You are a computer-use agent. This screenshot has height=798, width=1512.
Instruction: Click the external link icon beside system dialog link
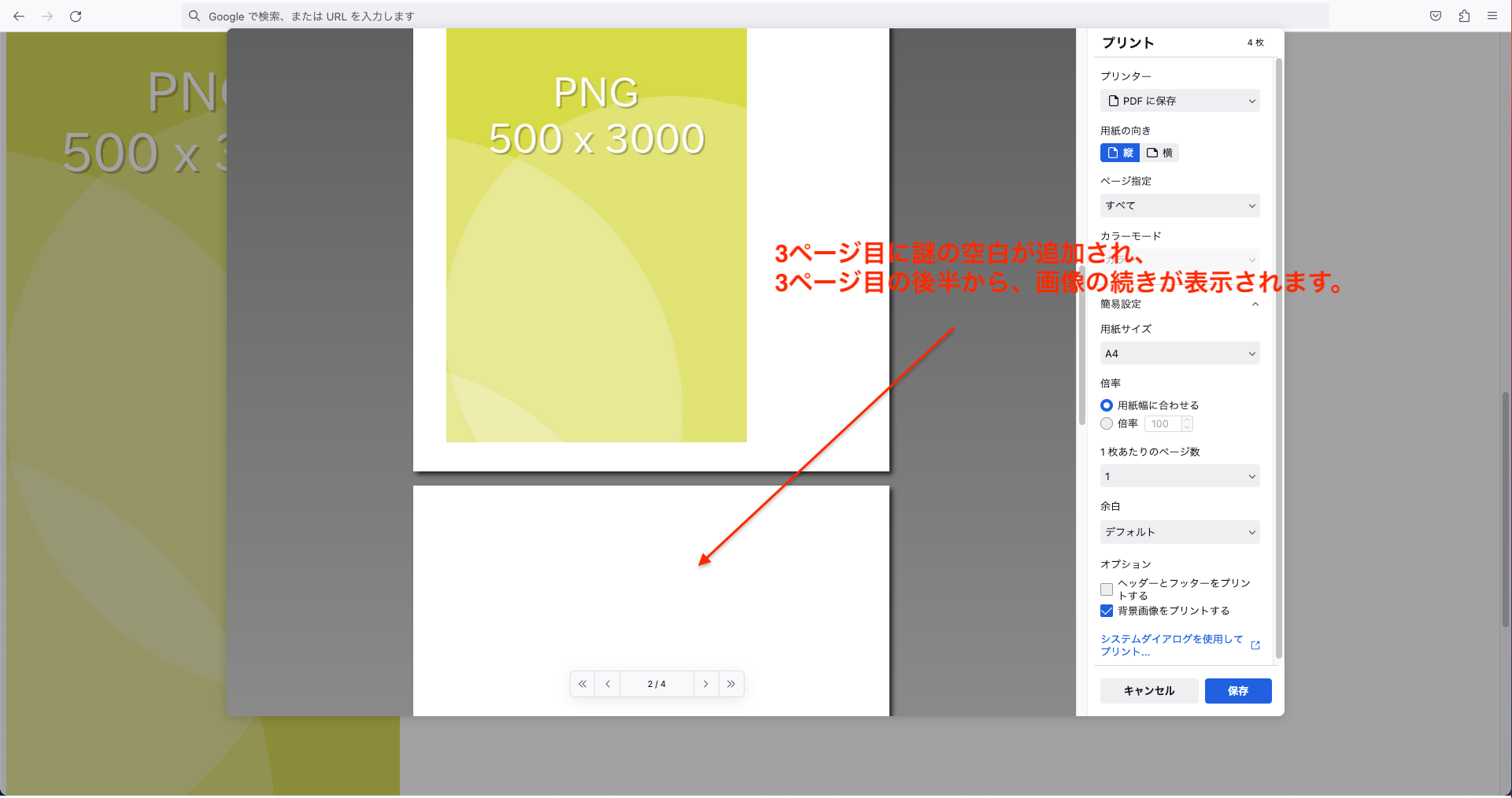[x=1255, y=645]
